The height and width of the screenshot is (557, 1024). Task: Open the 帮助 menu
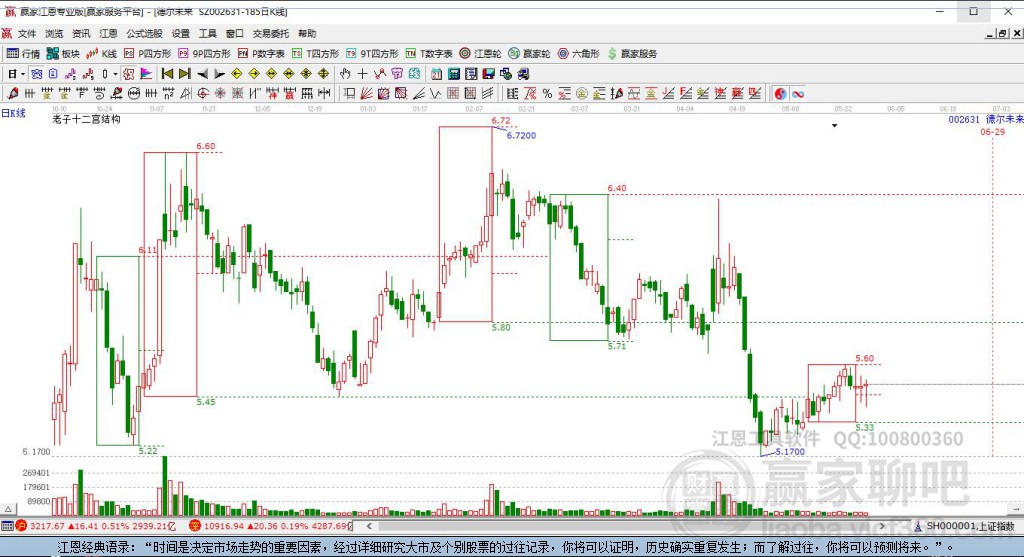[x=306, y=33]
